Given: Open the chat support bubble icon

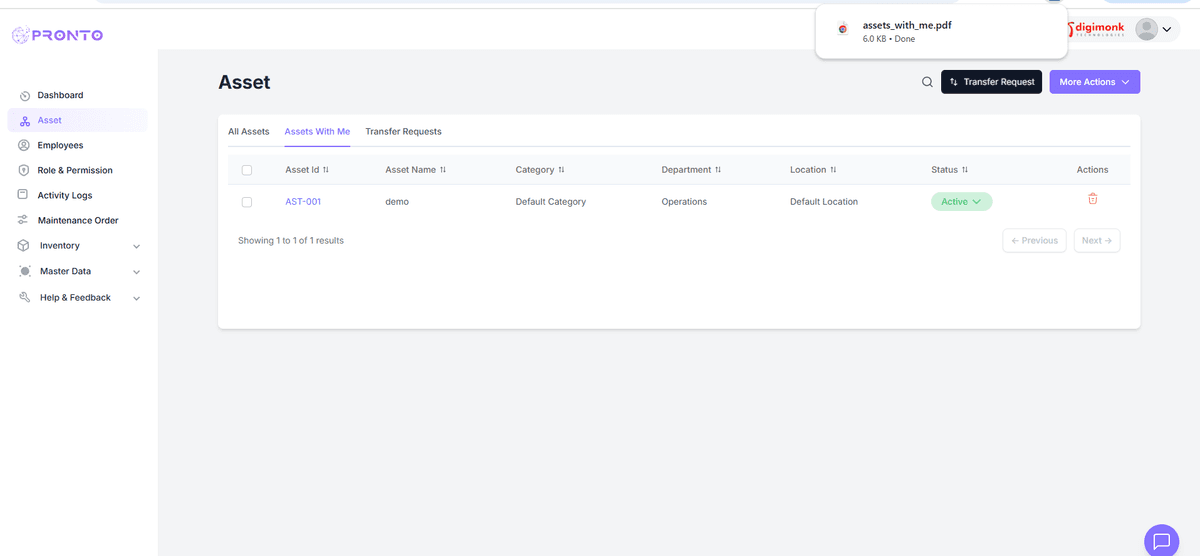Looking at the screenshot, I should (1161, 540).
